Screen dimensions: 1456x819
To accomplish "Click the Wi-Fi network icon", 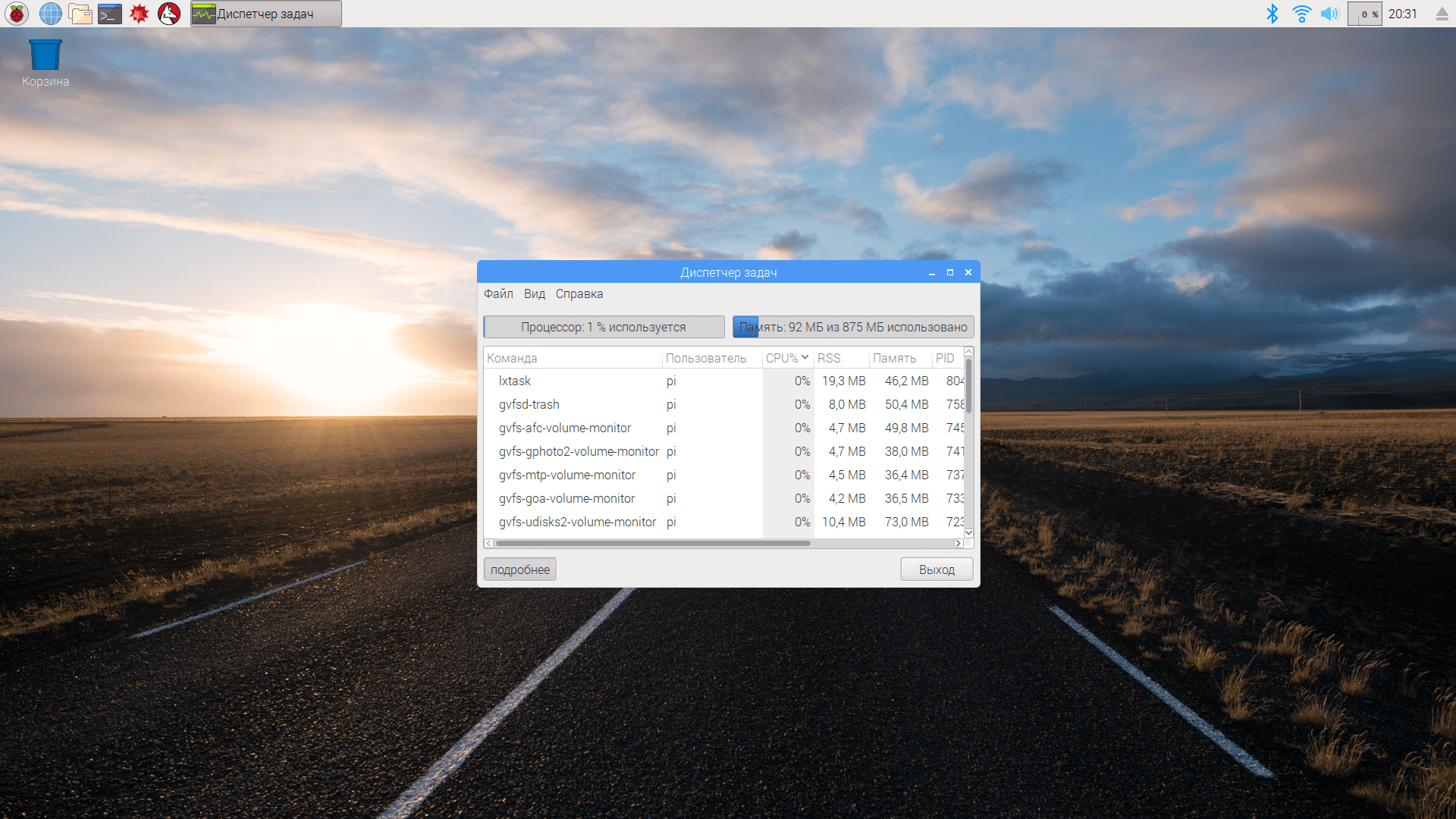I will pos(1301,14).
